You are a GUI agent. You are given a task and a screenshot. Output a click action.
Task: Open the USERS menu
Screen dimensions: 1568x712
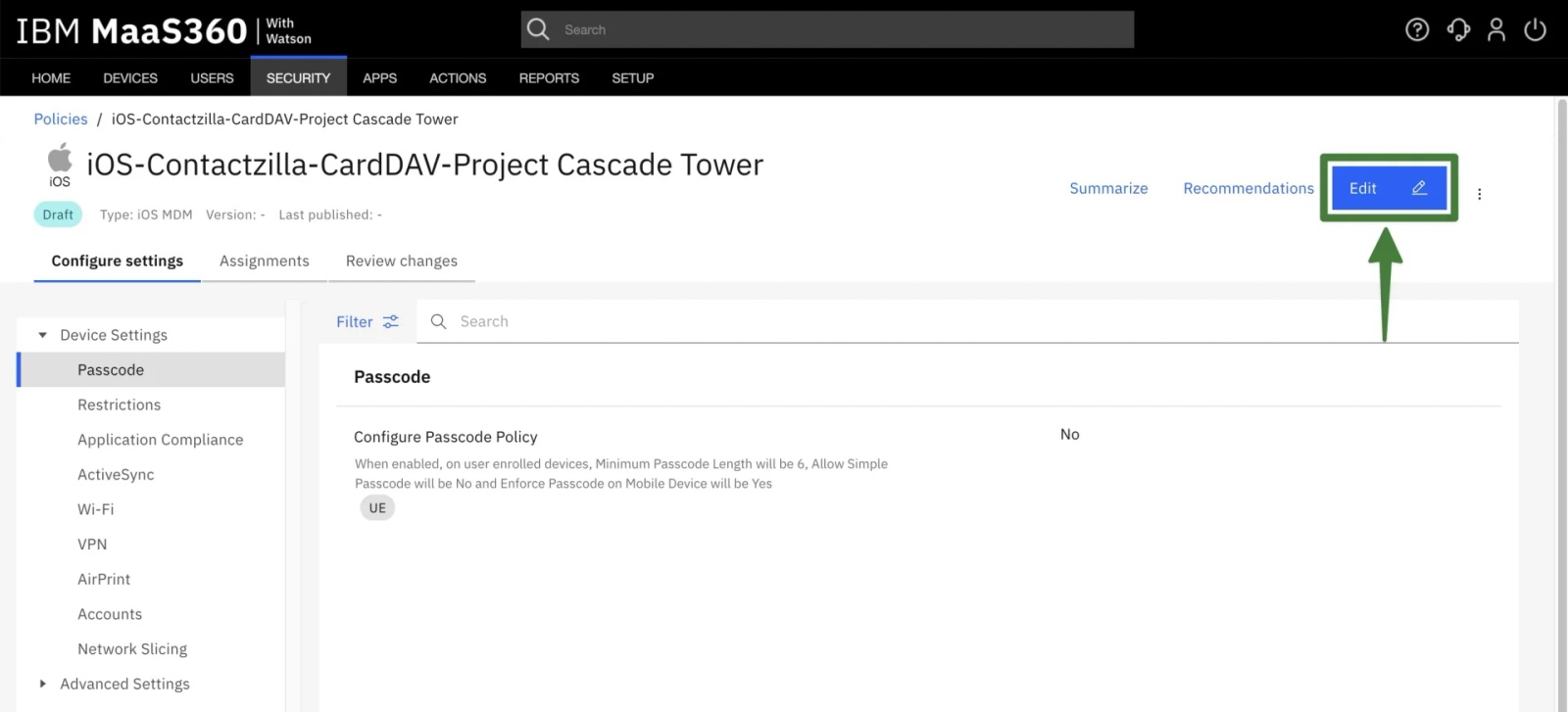click(212, 78)
